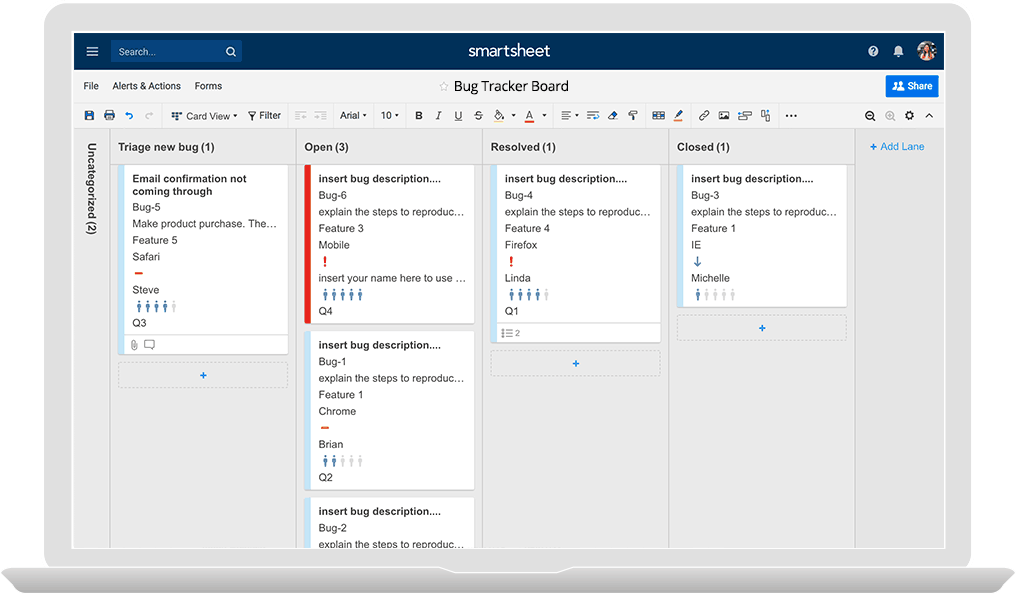The width and height of the screenshot is (1016, 594).
Task: Zoom out using the magnifier icon
Action: [870, 116]
